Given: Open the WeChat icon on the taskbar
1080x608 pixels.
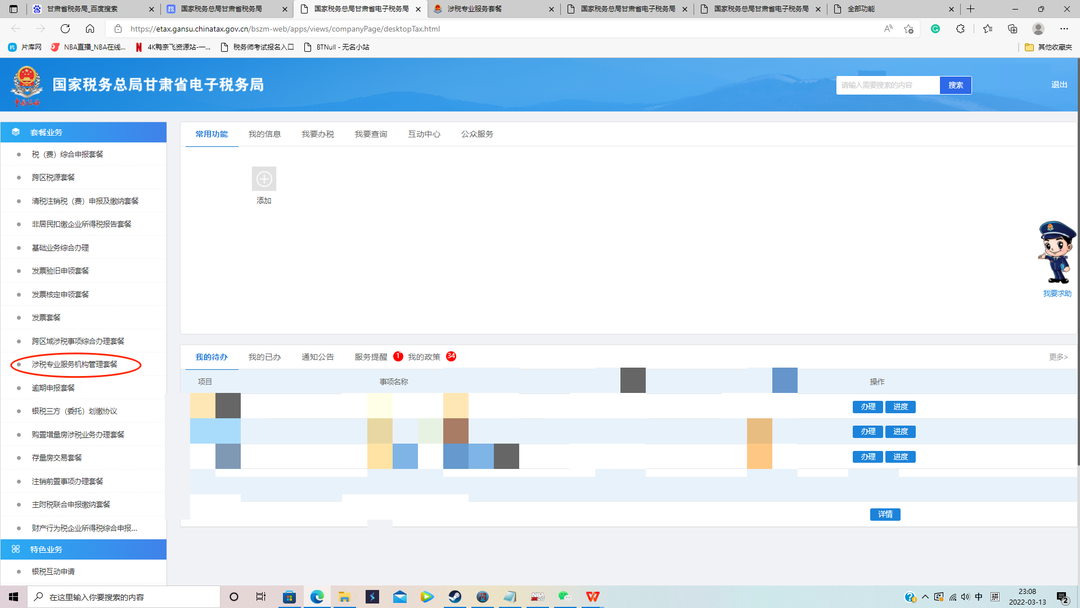Looking at the screenshot, I should (565, 597).
